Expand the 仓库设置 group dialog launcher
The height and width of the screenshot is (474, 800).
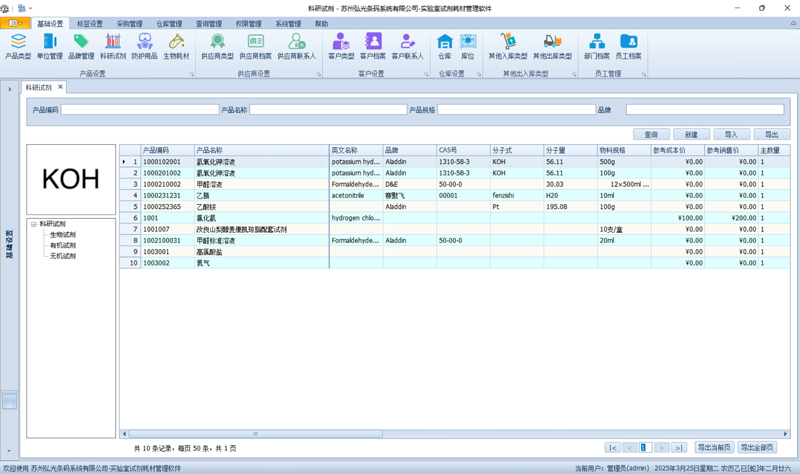[479, 74]
